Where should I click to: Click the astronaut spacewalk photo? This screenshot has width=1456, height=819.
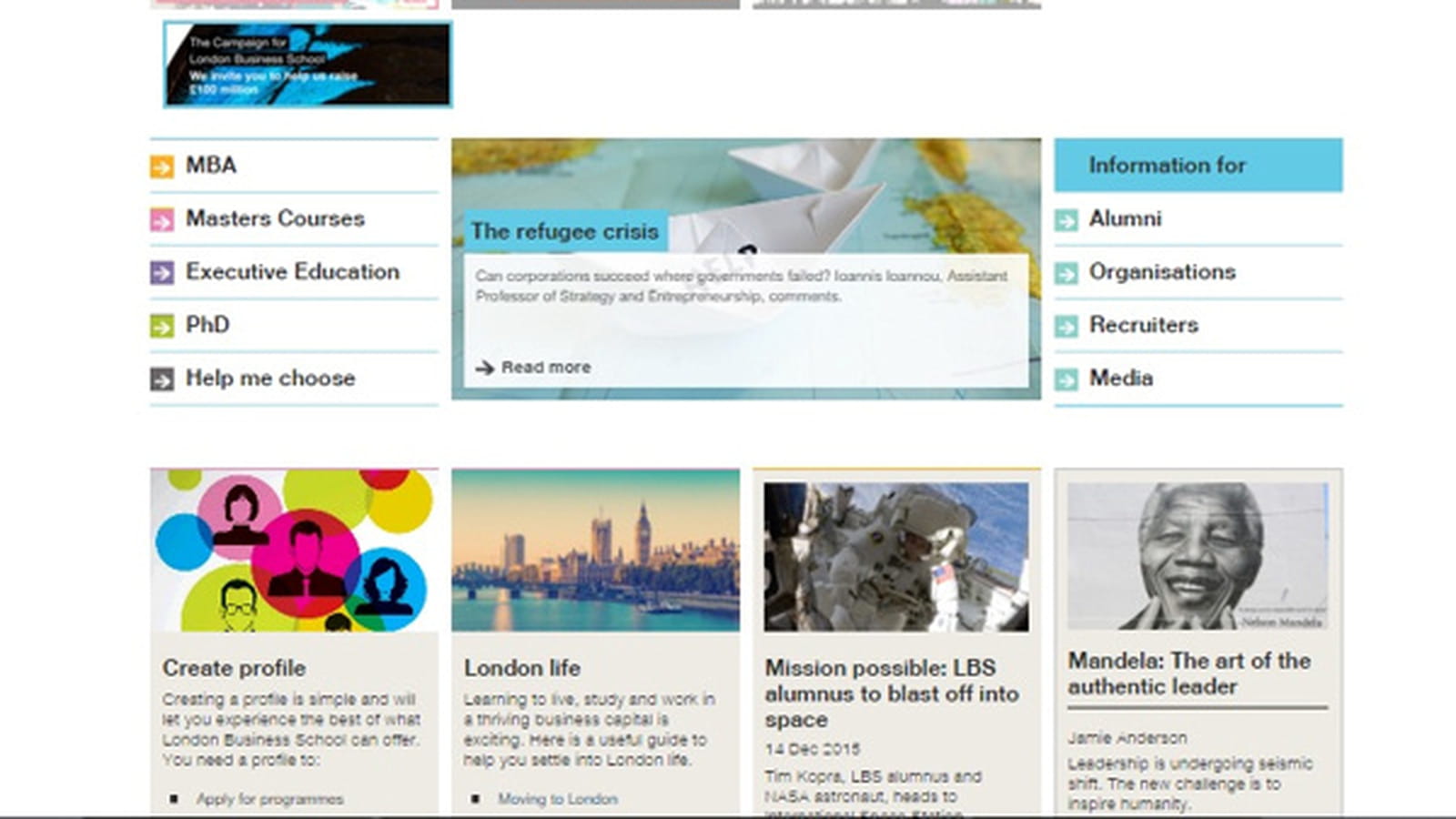coord(896,557)
